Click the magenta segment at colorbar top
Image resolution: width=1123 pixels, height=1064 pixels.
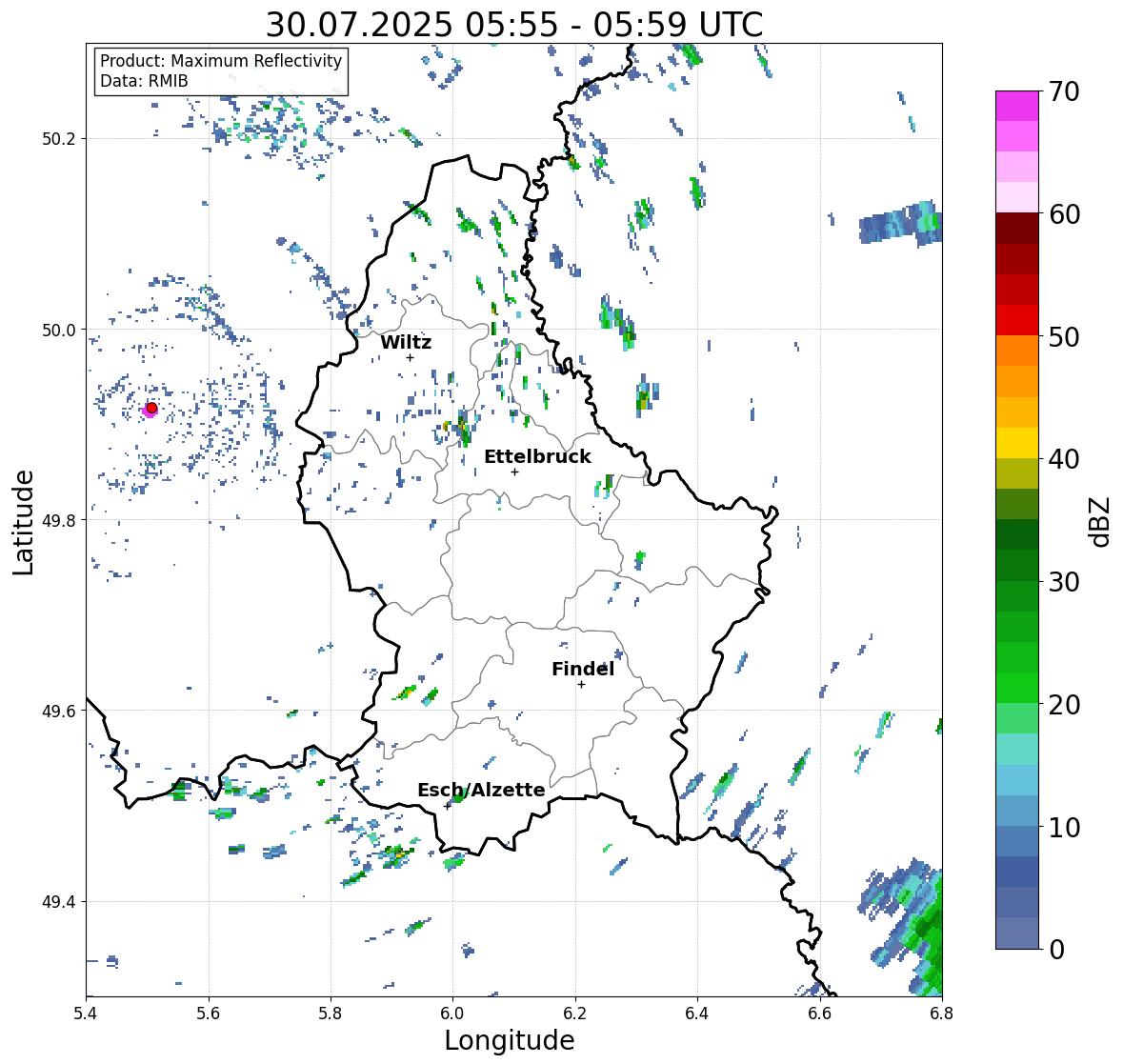(x=1017, y=106)
